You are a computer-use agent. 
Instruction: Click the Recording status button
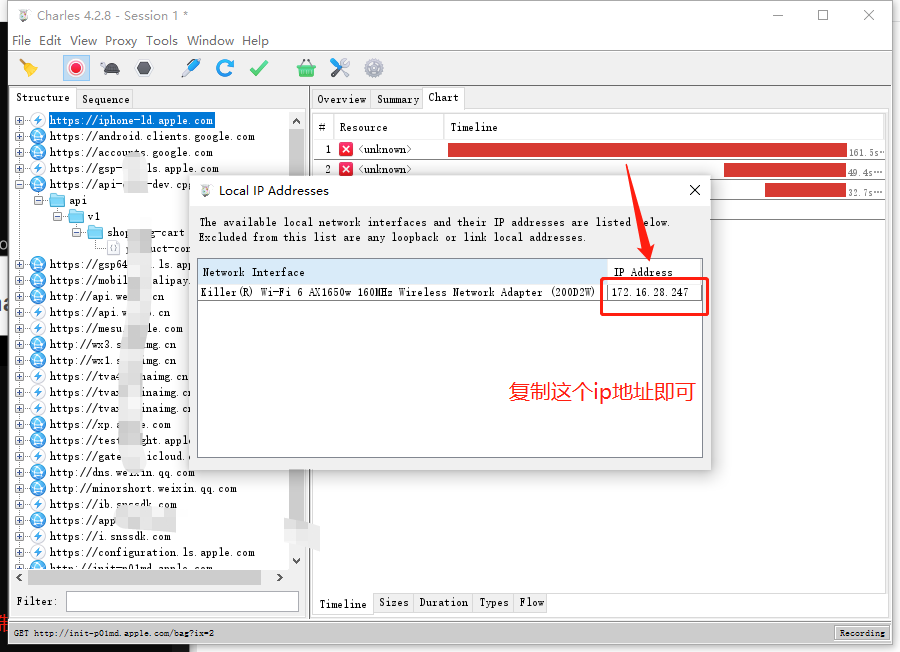click(862, 633)
